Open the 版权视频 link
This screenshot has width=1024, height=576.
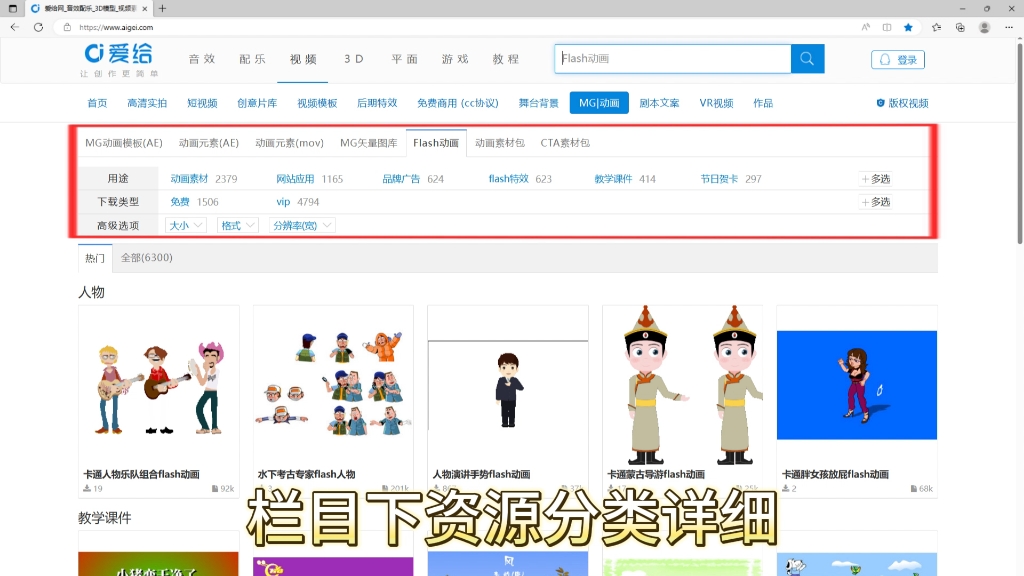click(x=903, y=103)
